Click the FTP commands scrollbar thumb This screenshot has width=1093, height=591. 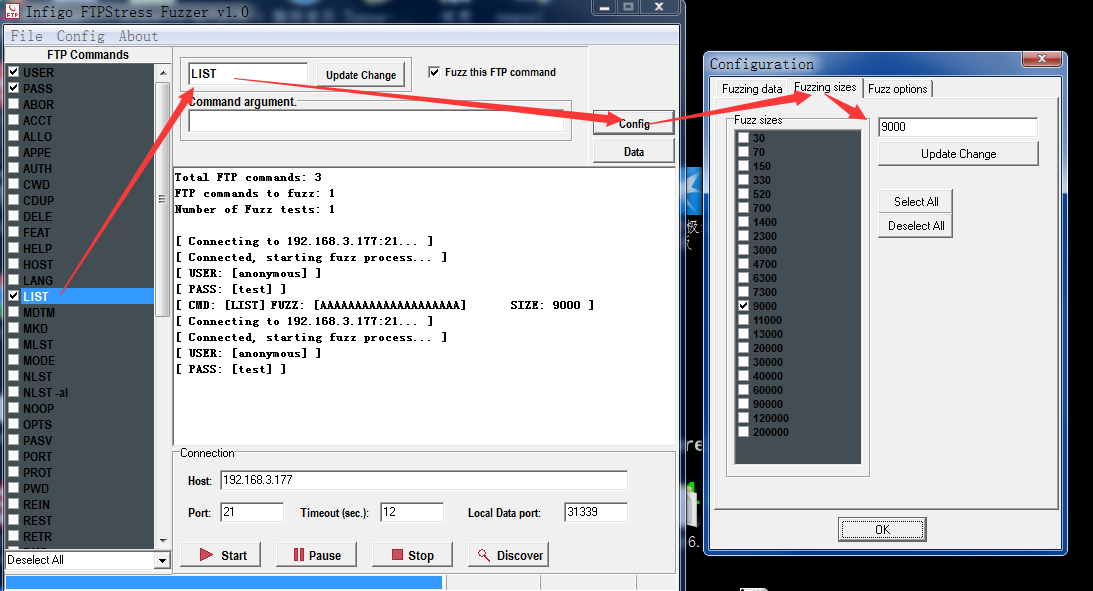point(162,199)
